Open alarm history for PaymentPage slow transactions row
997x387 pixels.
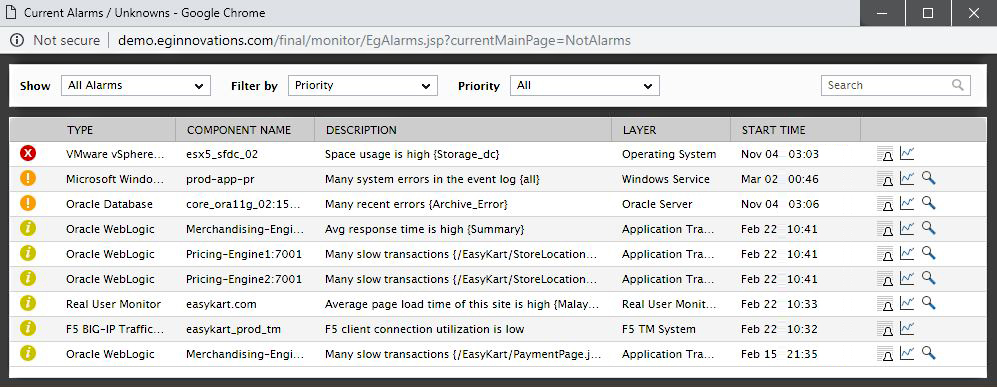pos(885,354)
